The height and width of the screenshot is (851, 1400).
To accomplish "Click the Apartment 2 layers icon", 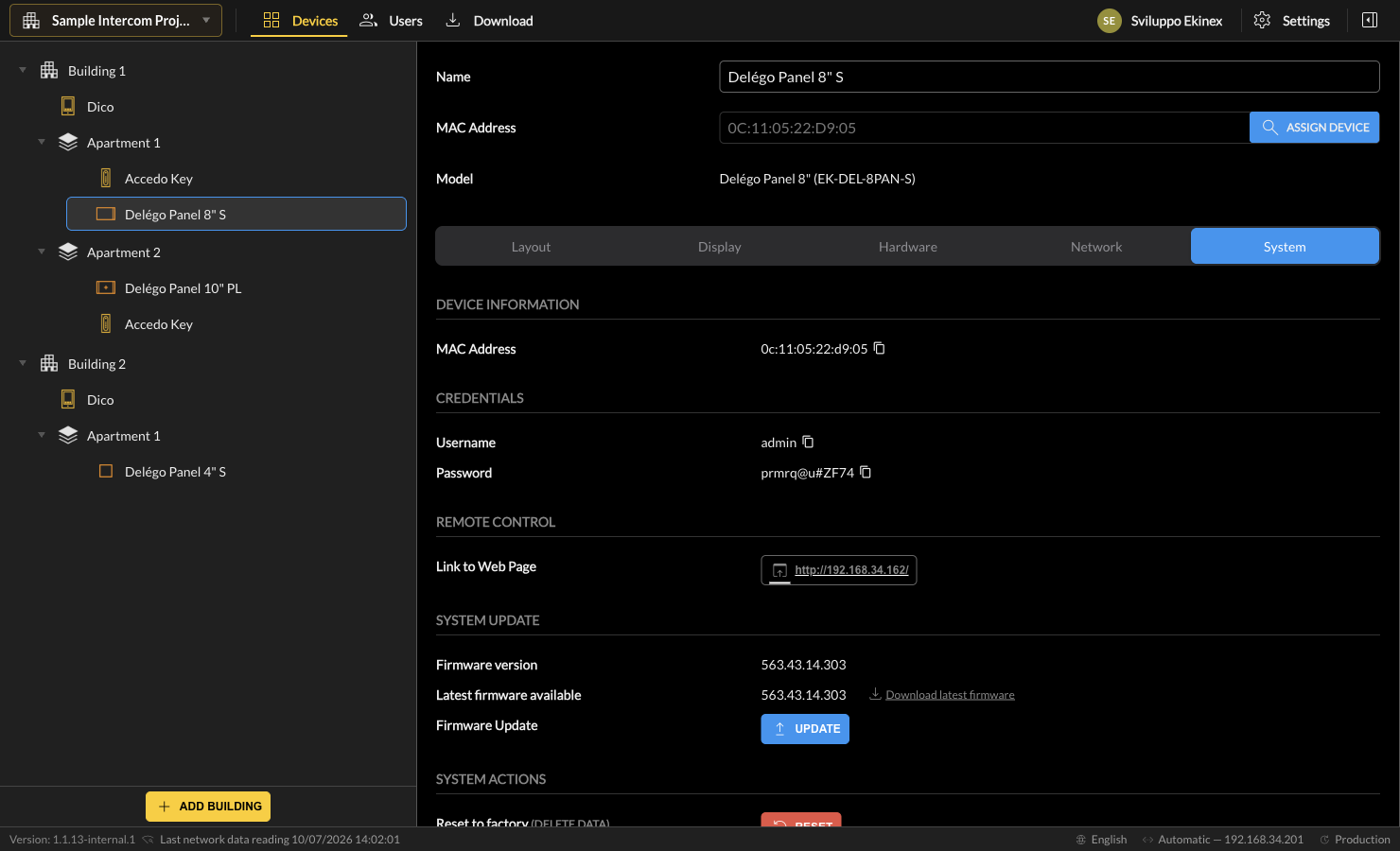I will pyautogui.click(x=68, y=252).
